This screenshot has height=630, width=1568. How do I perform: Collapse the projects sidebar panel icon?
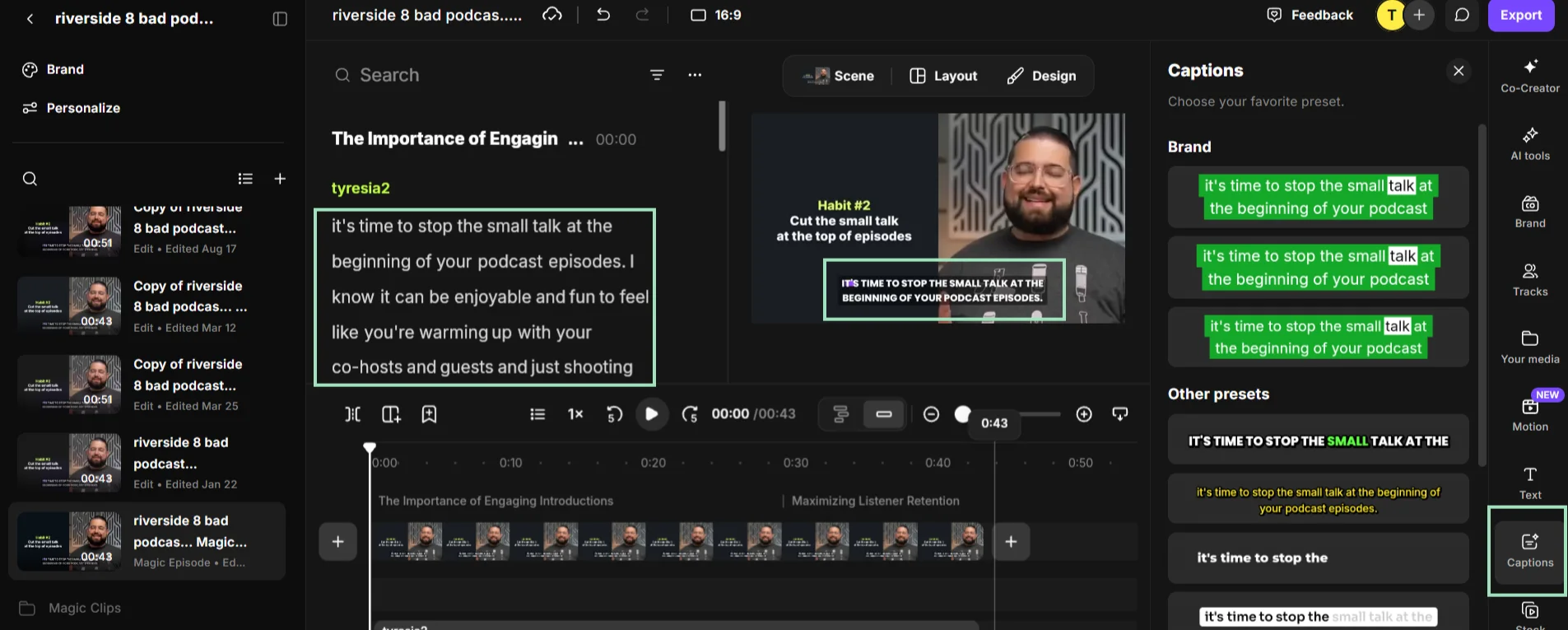pyautogui.click(x=280, y=18)
